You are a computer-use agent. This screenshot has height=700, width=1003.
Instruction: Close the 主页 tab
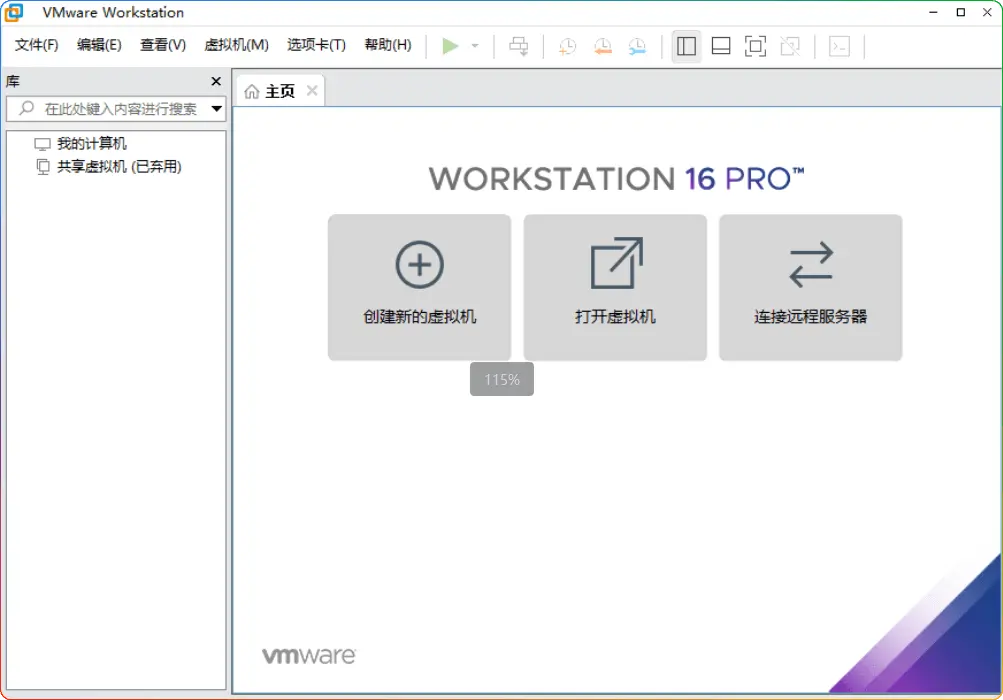[312, 91]
